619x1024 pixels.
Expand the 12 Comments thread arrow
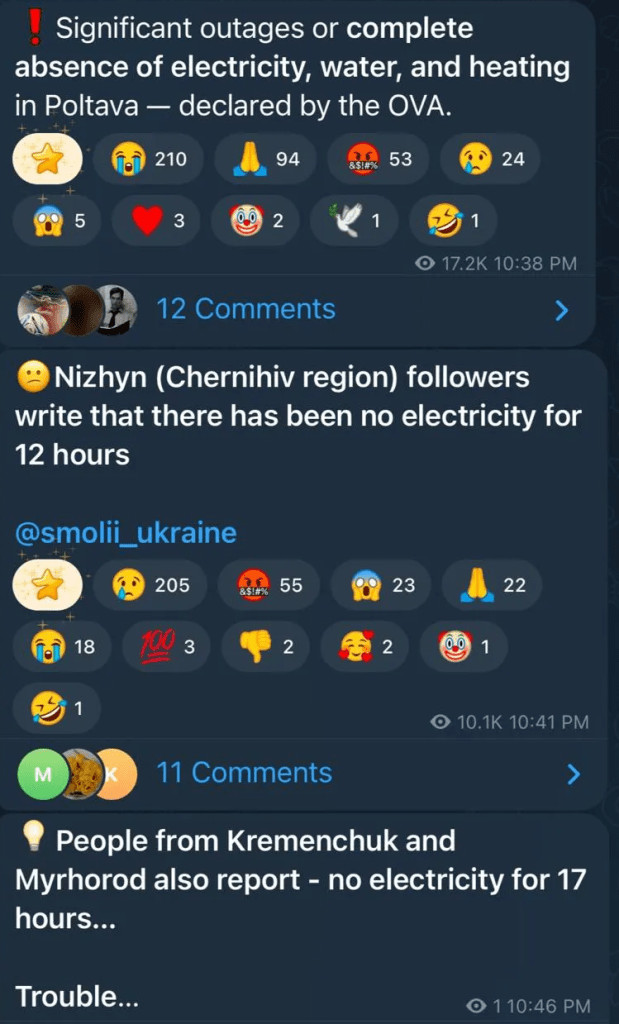click(x=561, y=310)
